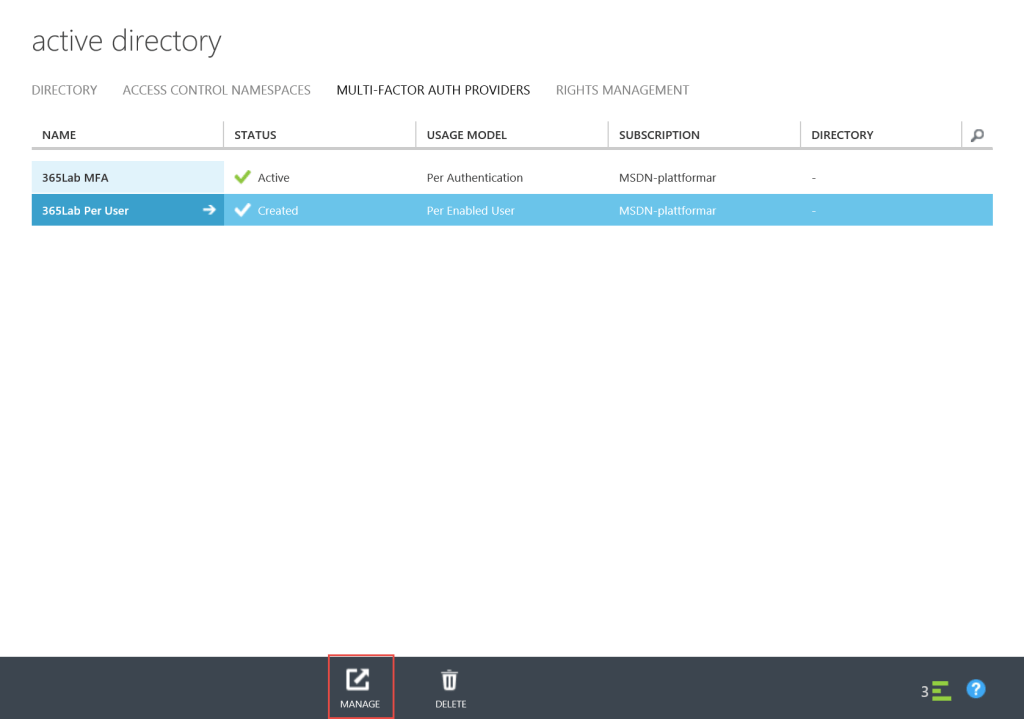This screenshot has width=1024, height=719.
Task: Sort providers by the STATUS column header
Action: (255, 134)
